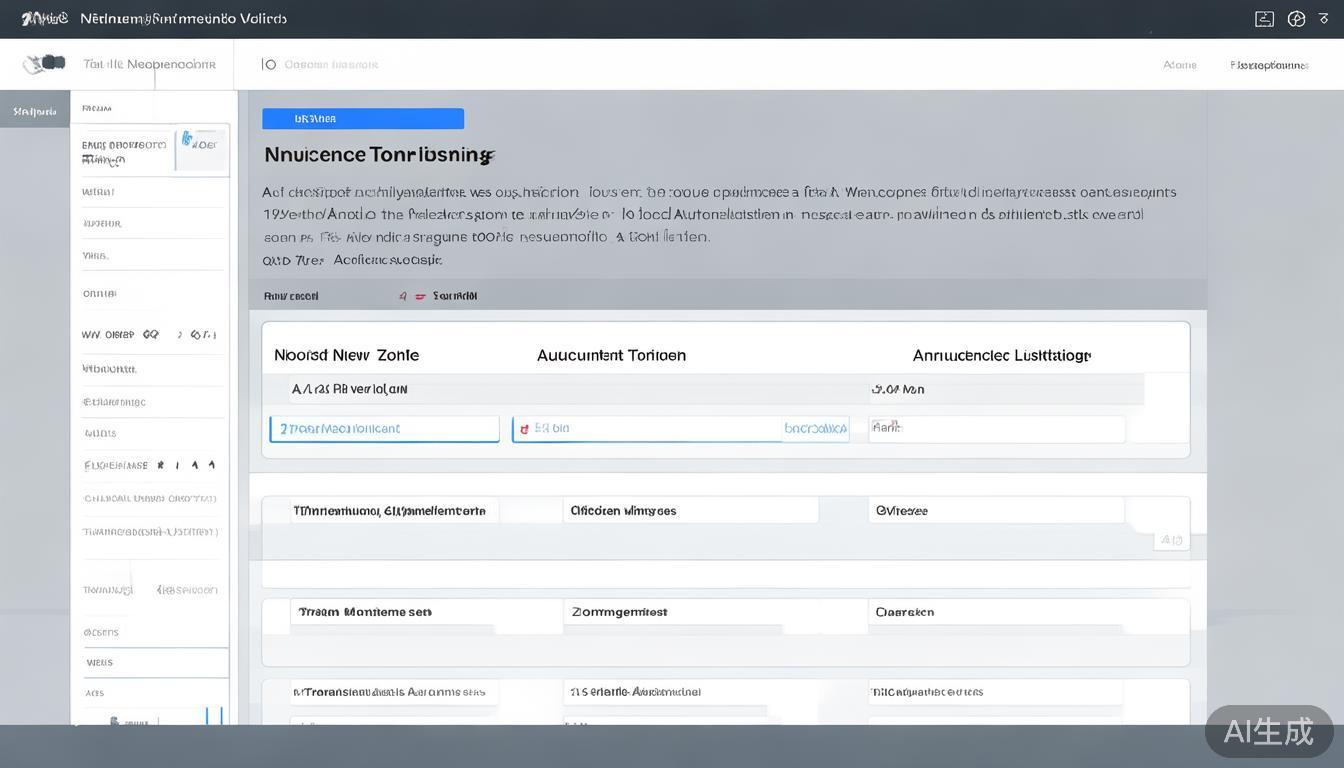The image size is (1344, 768).
Task: Click the small icon at the sidebar bottom
Action: [116, 720]
